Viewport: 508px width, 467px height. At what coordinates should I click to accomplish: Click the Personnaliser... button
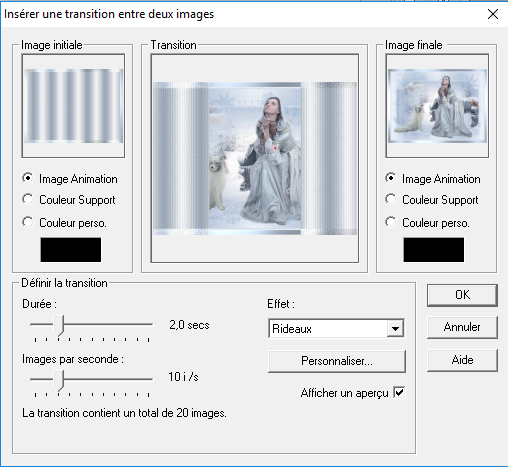(337, 361)
